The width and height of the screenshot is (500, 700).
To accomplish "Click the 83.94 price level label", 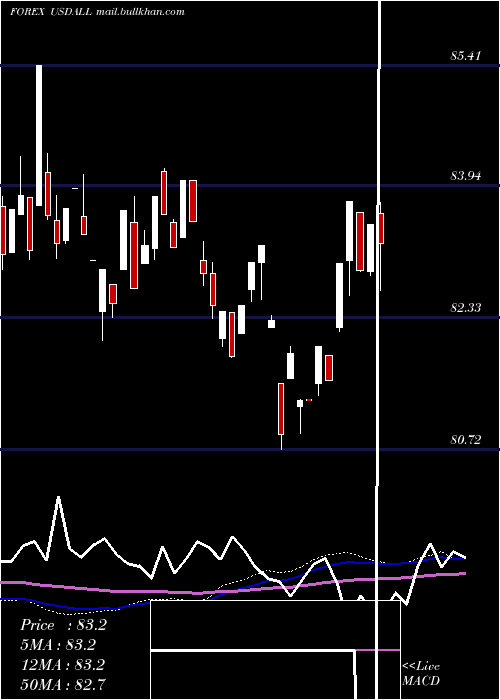I will 466,176.
